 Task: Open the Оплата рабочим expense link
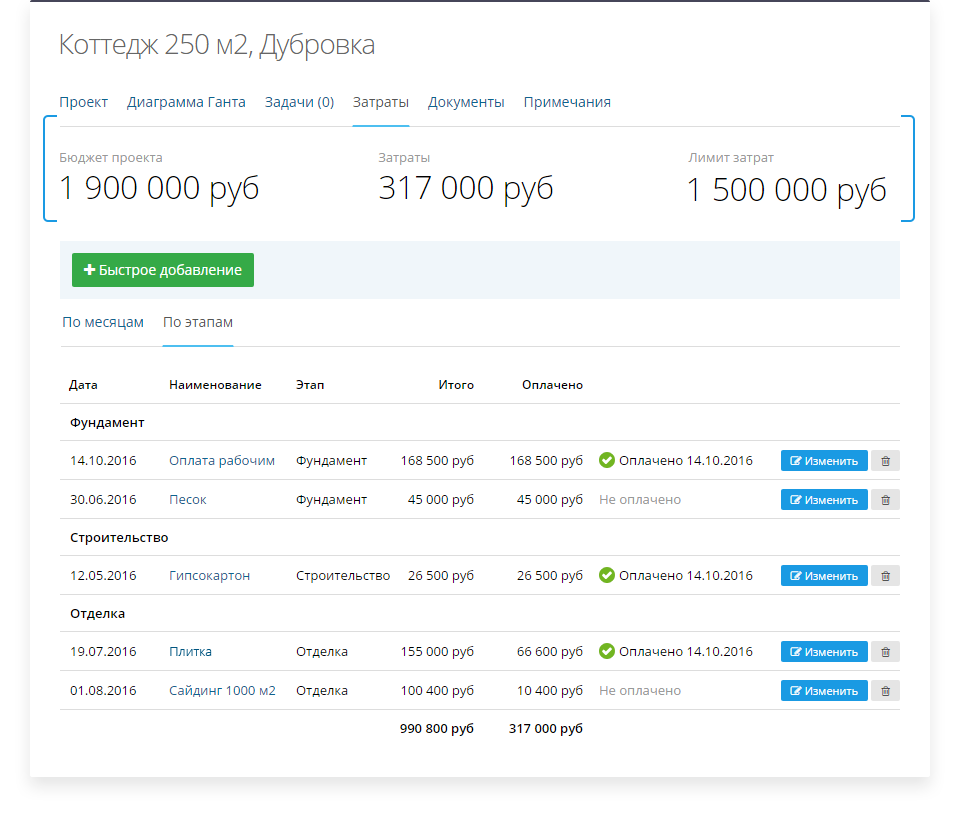pyautogui.click(x=222, y=461)
